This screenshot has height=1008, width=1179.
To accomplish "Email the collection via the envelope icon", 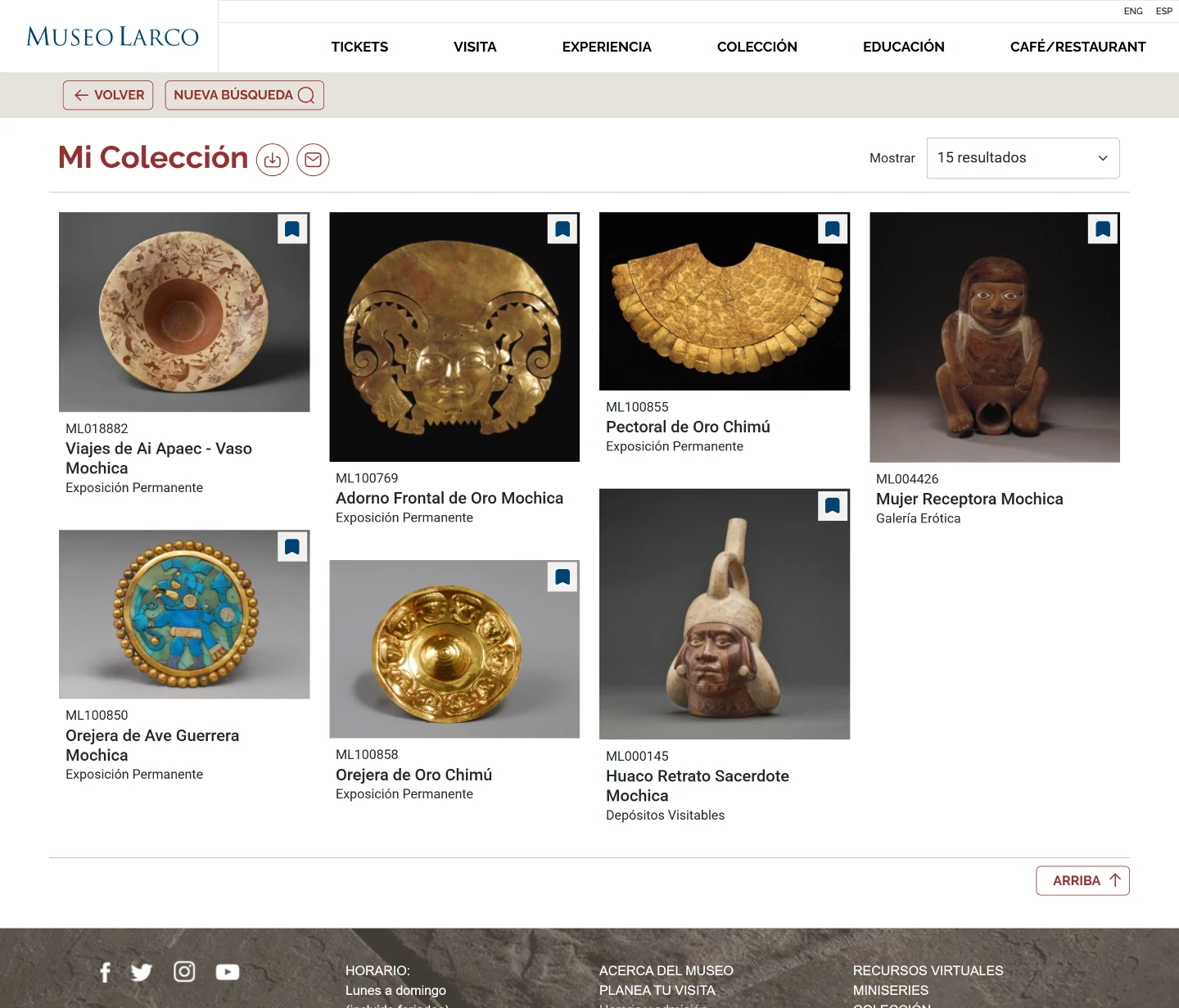I will pos(313,160).
